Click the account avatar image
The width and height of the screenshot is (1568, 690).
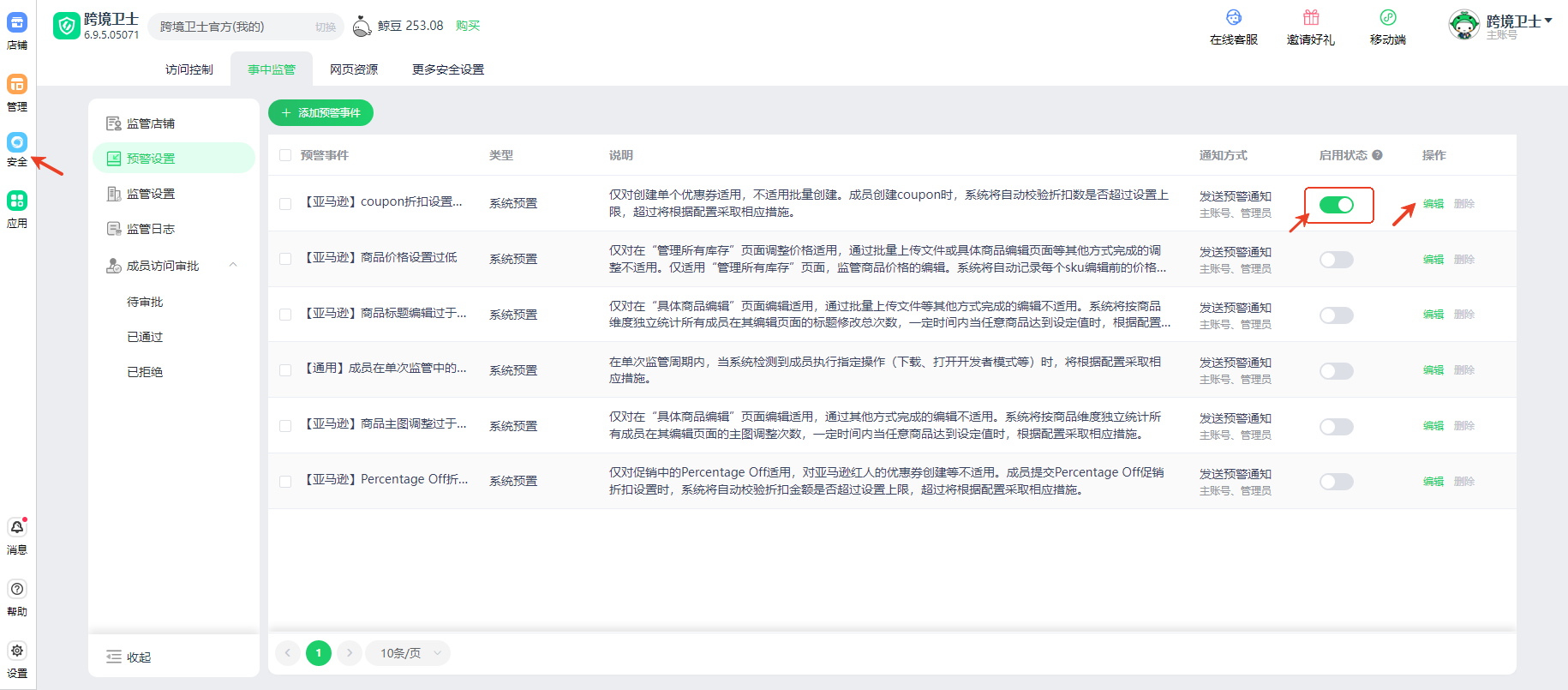click(x=1464, y=25)
